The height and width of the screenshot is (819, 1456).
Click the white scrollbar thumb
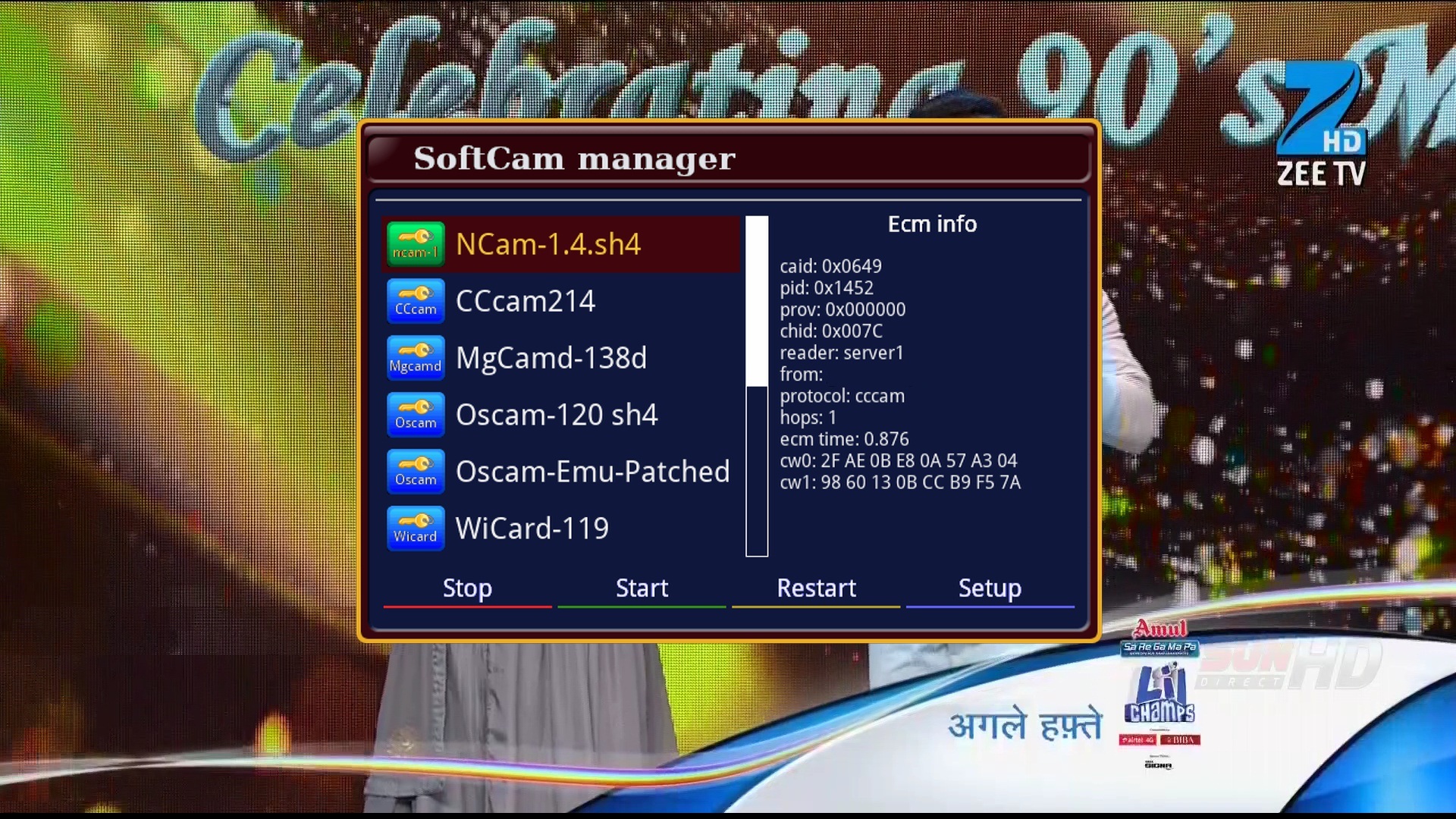[x=757, y=301]
